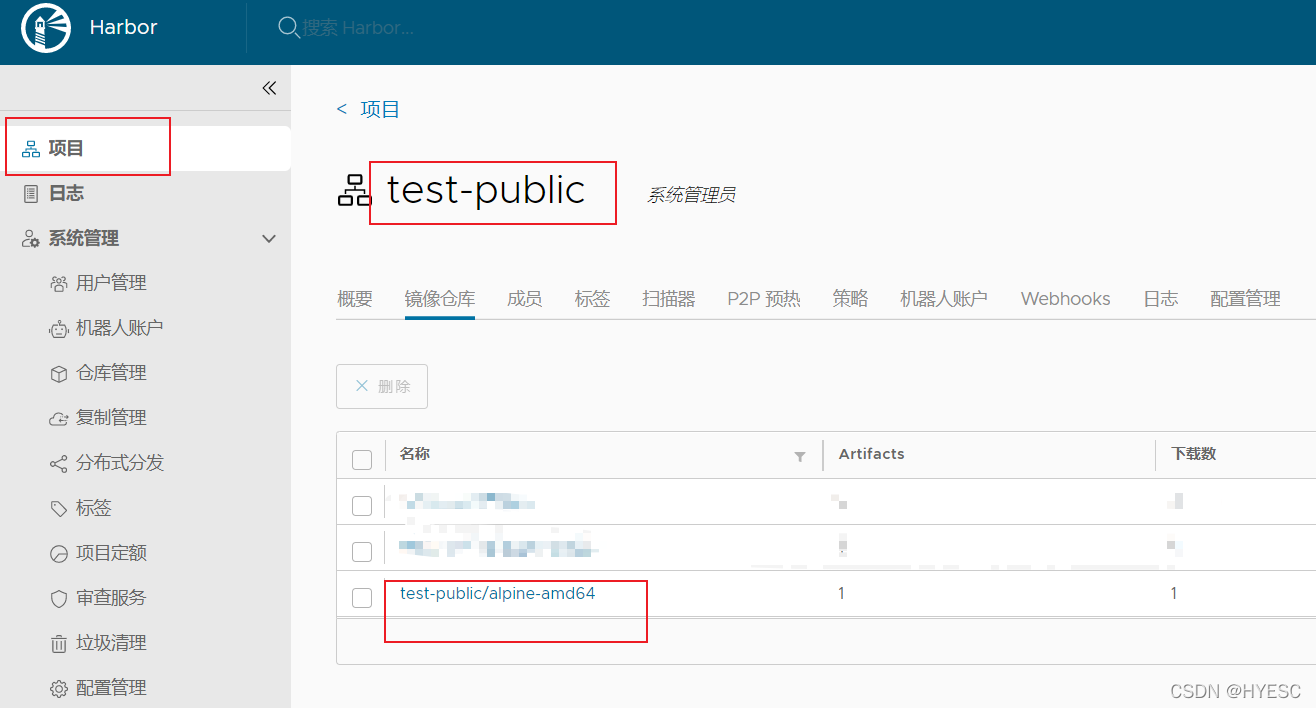
Task: Check the second repository row checkbox
Action: click(362, 552)
